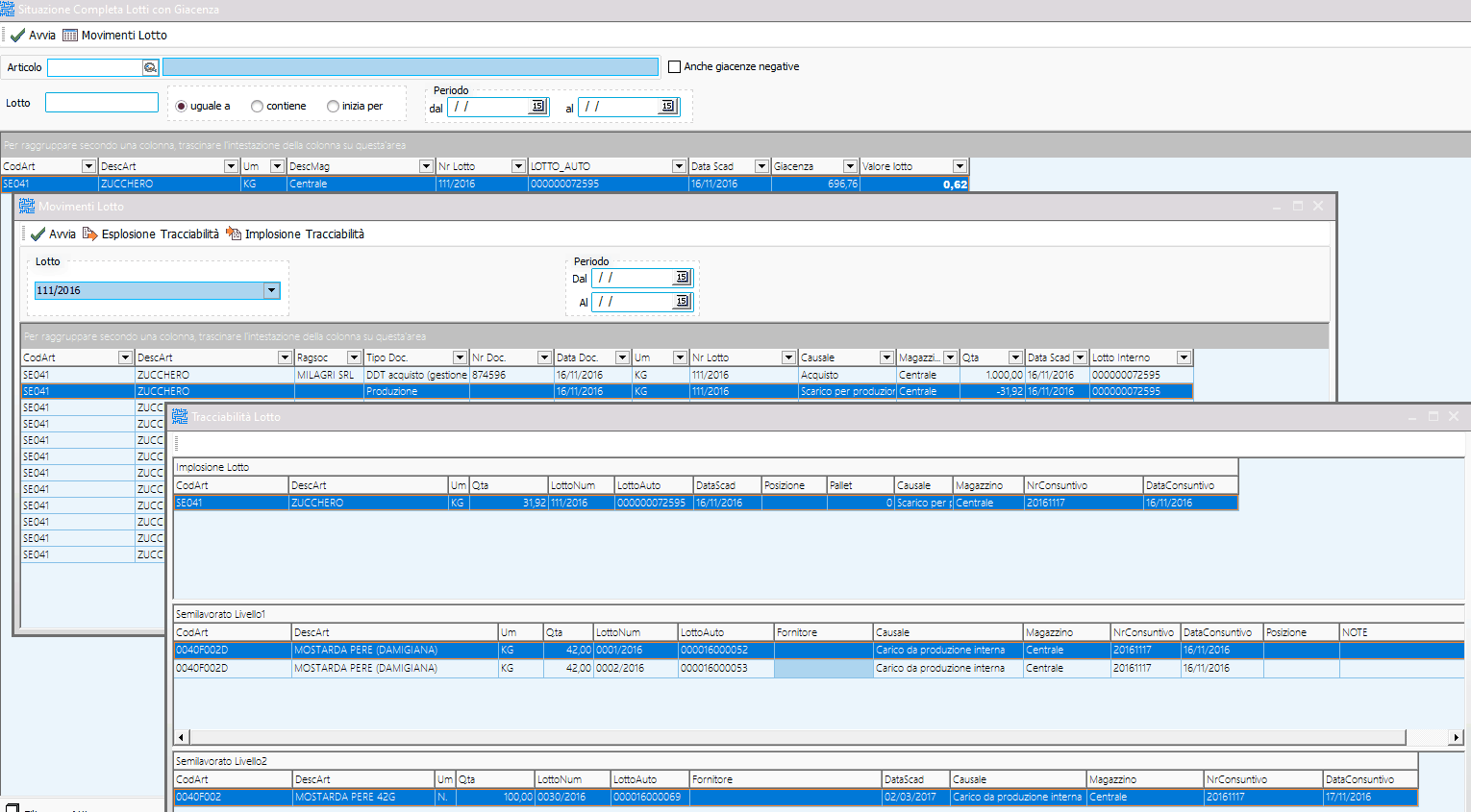Click the Articolo search lookup icon
1471x812 pixels.
[150, 67]
